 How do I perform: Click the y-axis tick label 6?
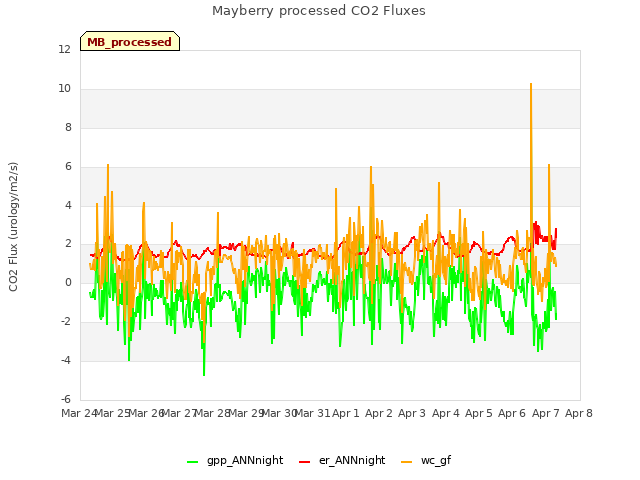pos(68,167)
